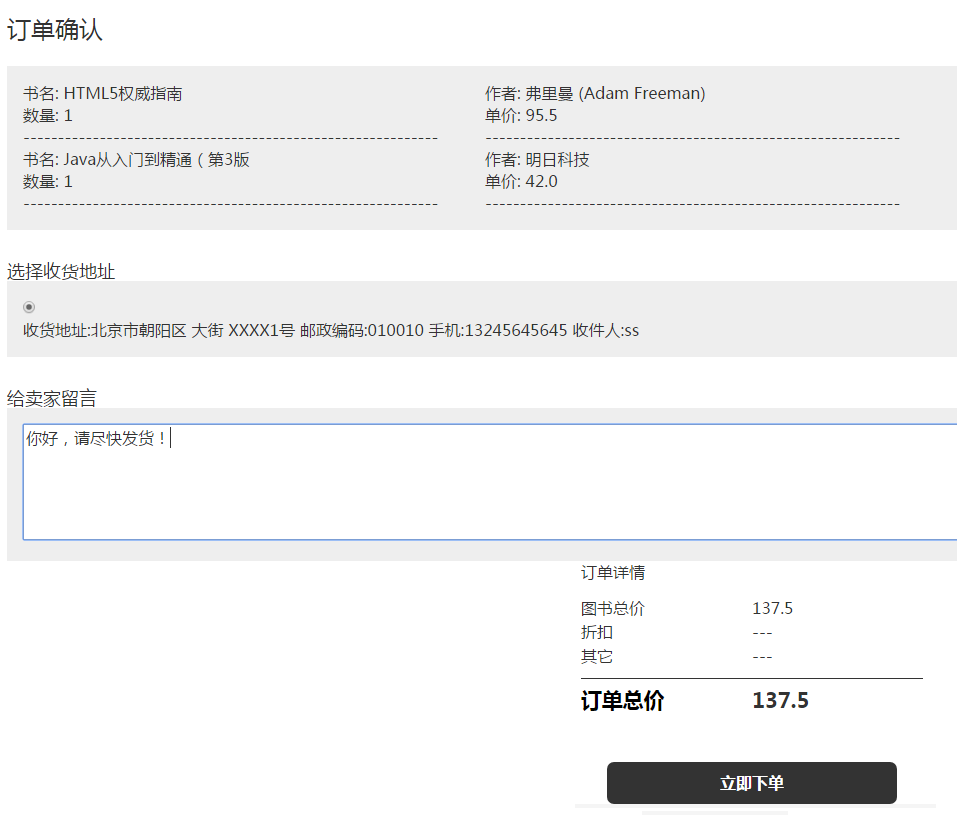This screenshot has width=957, height=818.
Task: Focus the seller message text box
Action: coord(490,482)
